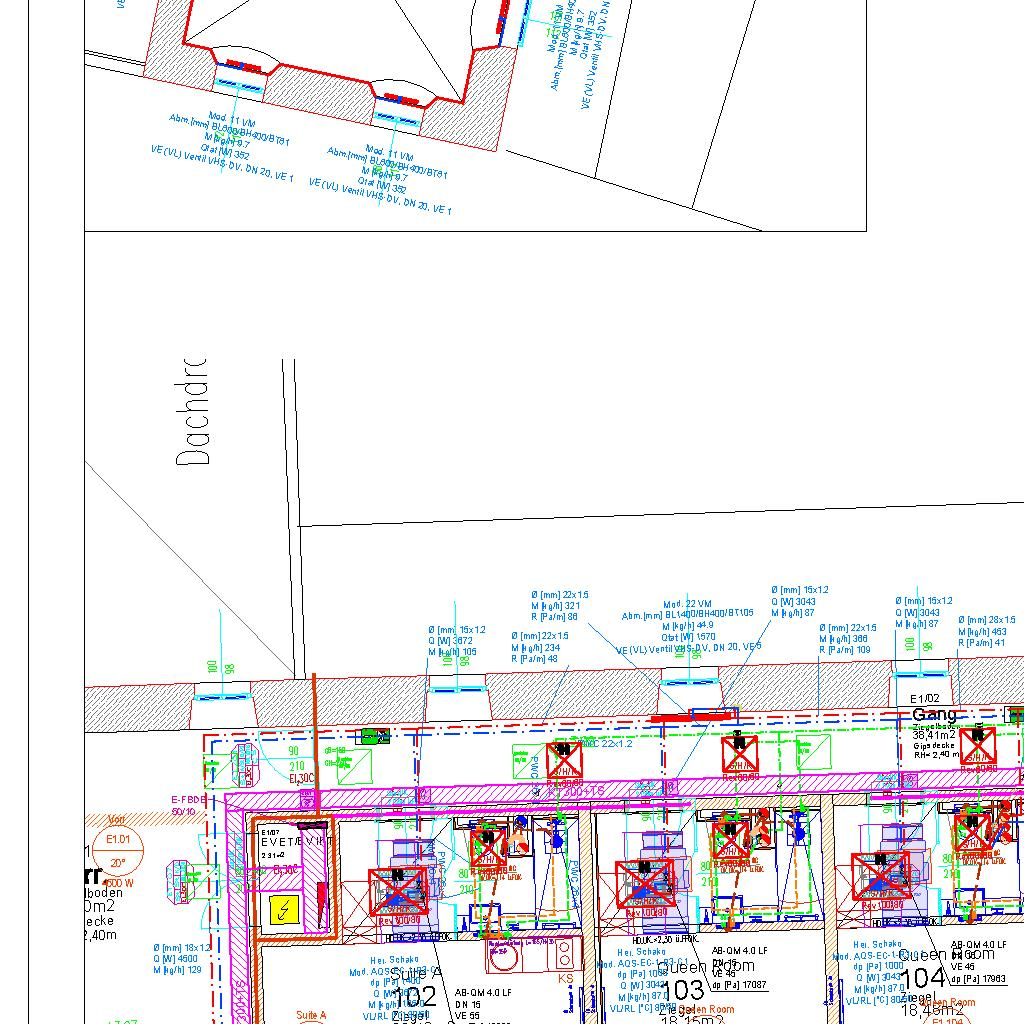The width and height of the screenshot is (1024, 1024).
Task: Select the dp [Pa] 17087 value
Action: (739, 985)
